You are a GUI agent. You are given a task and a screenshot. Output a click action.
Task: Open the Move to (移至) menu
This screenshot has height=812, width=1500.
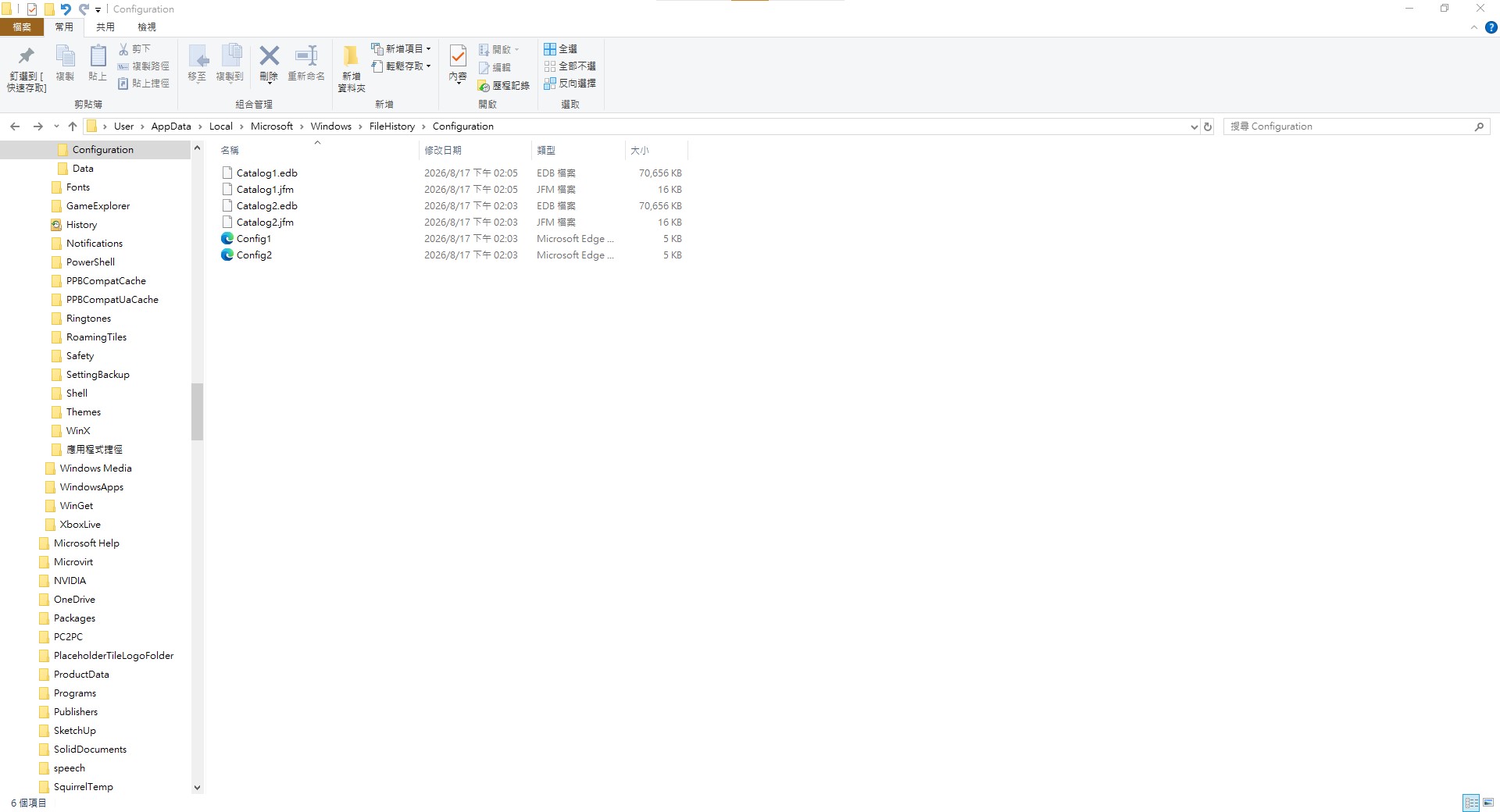pos(198,62)
